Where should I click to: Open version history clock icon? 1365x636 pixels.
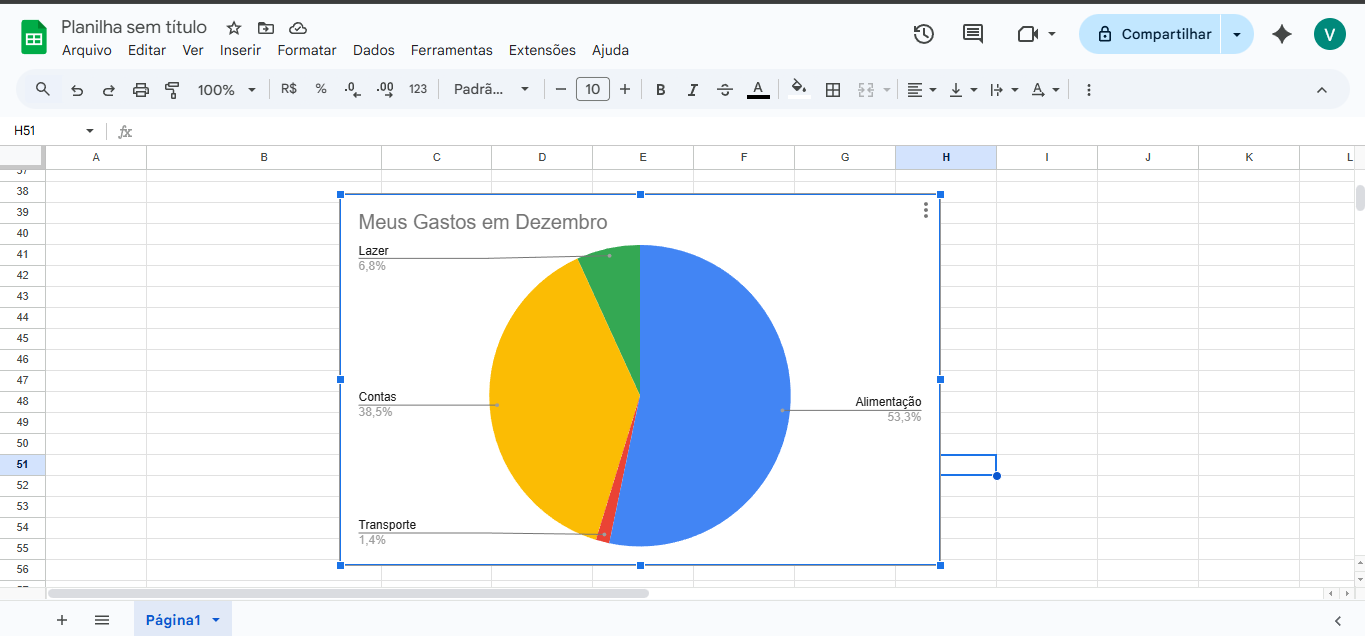tap(923, 34)
